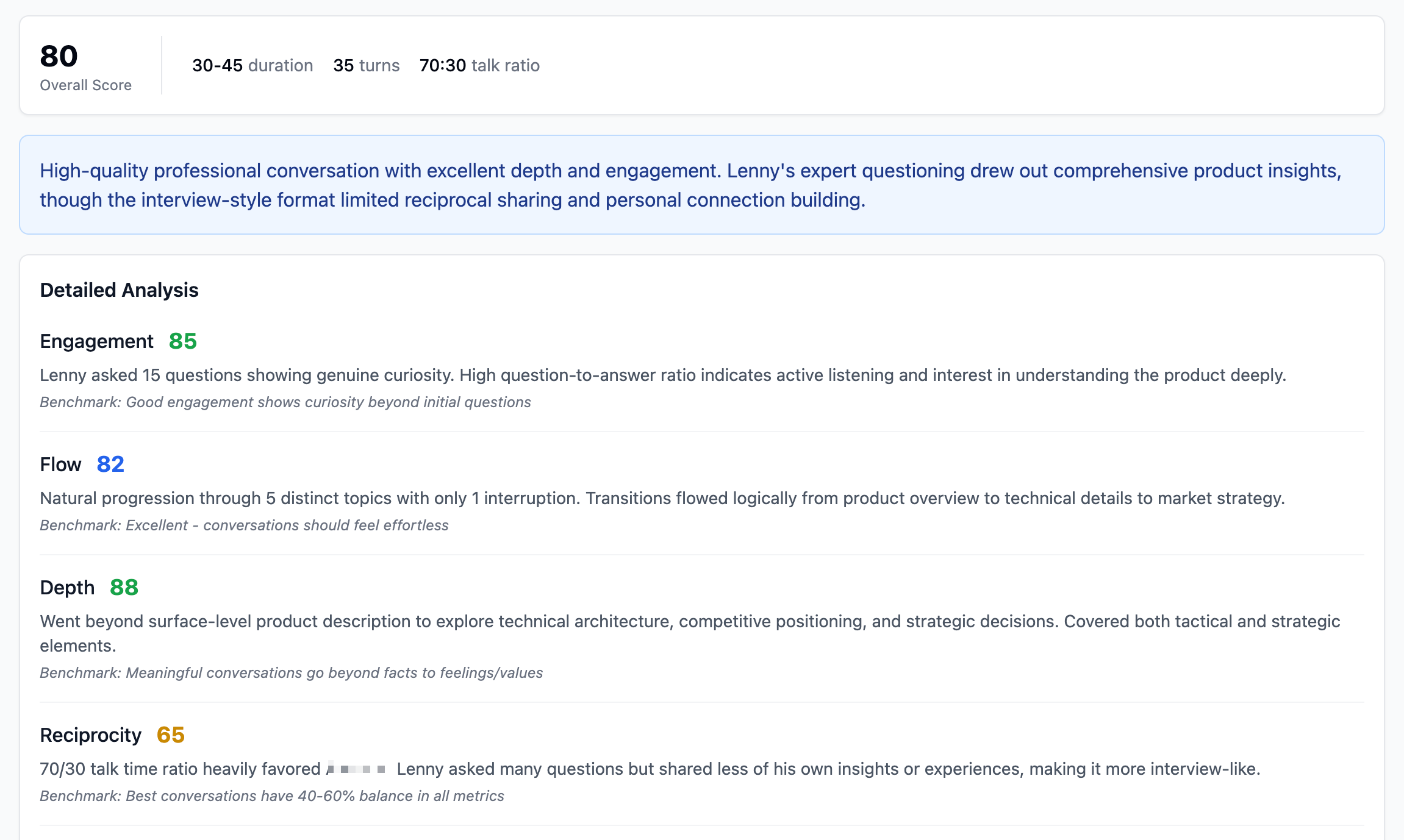Viewport: 1404px width, 840px height.
Task: Click the Depth score 88
Action: pos(124,588)
